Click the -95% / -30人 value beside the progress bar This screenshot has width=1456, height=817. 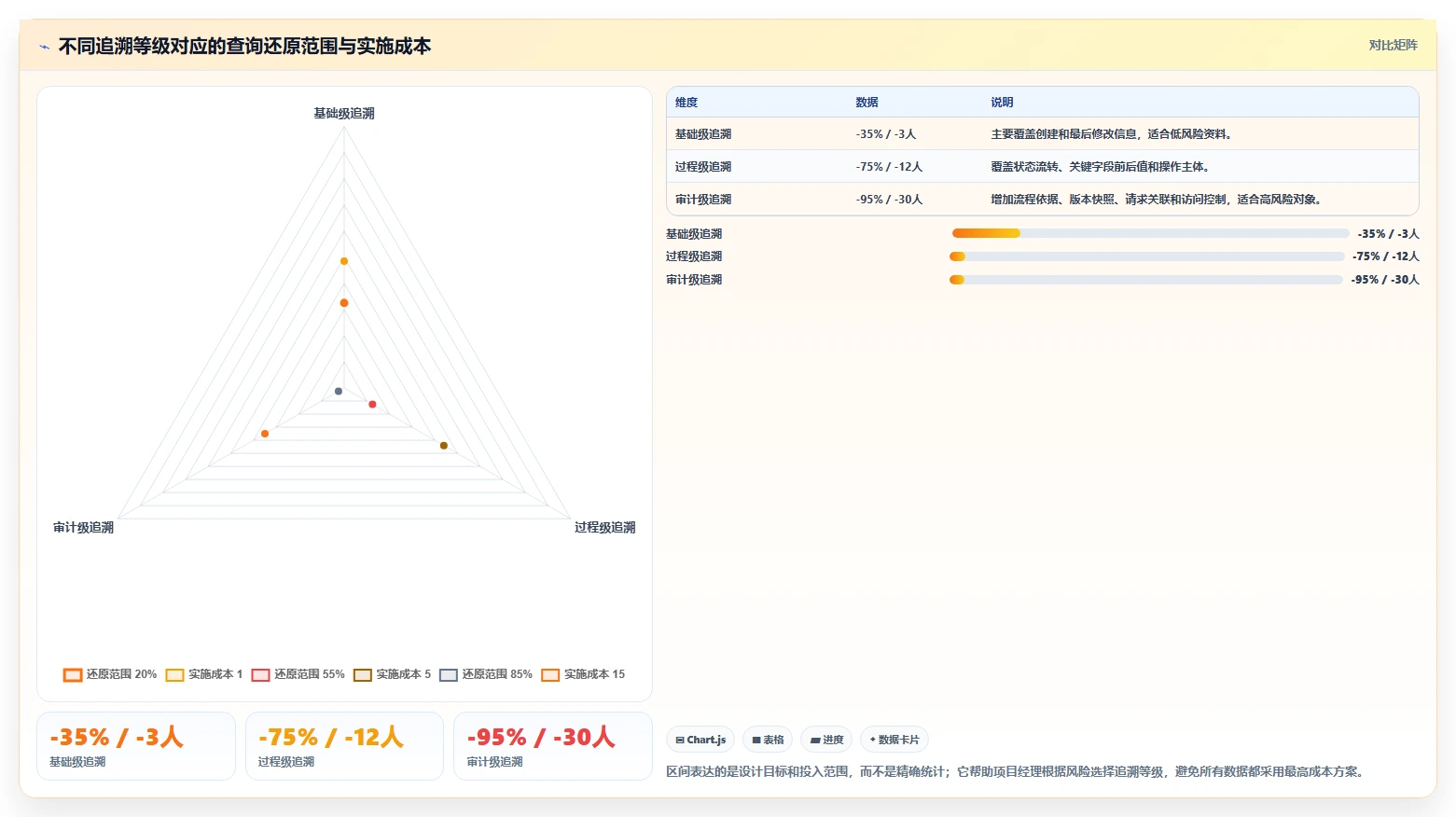[1385, 280]
